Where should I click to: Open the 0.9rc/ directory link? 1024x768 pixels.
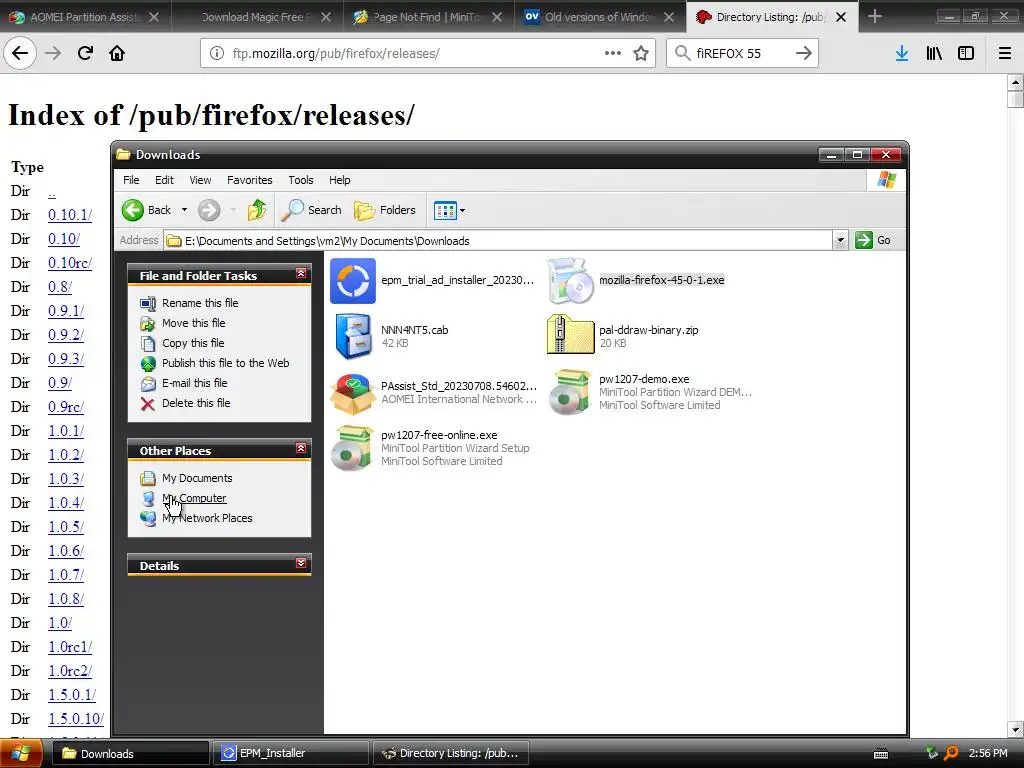click(x=66, y=407)
